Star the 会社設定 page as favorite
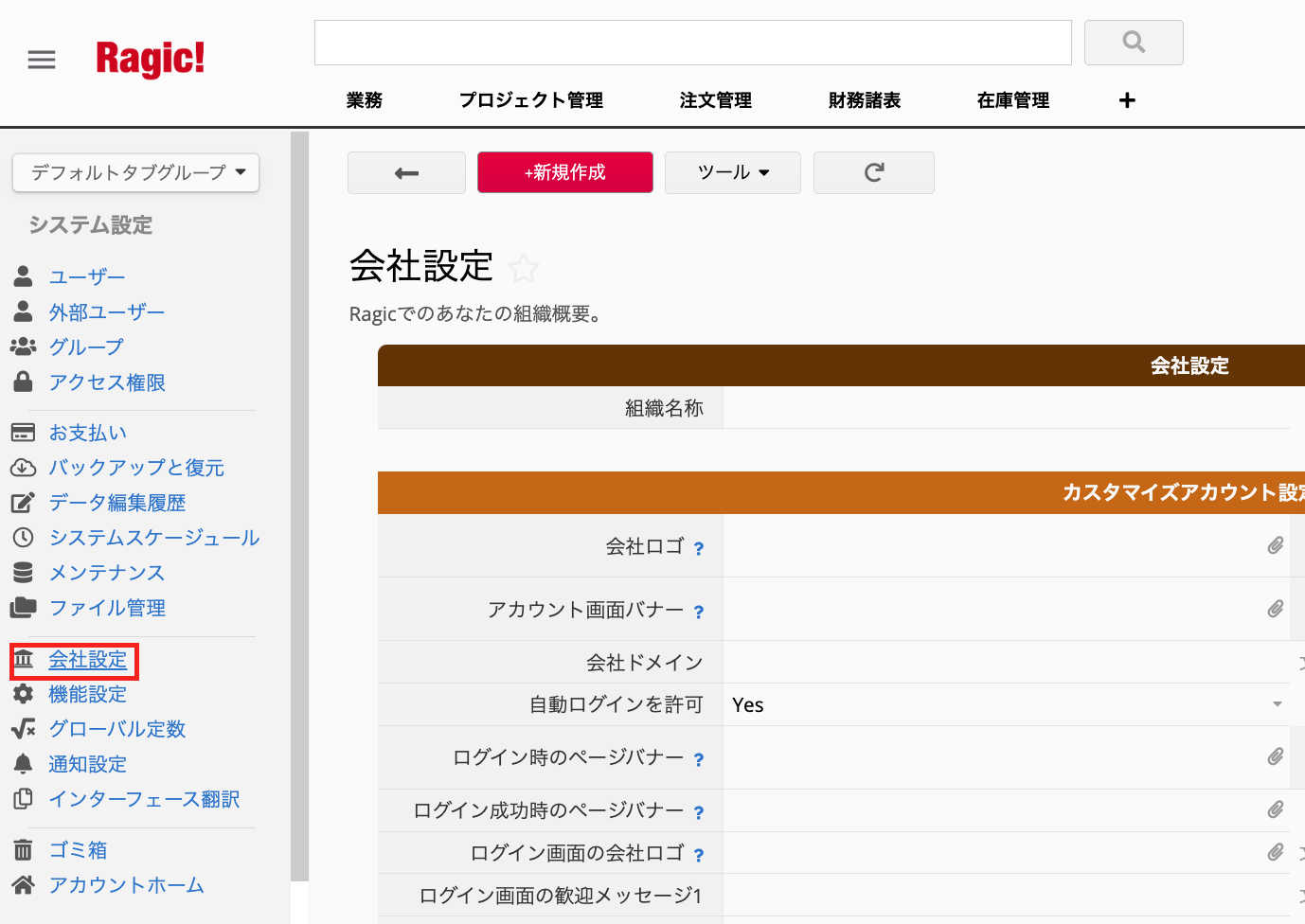The width and height of the screenshot is (1305, 924). (x=524, y=269)
